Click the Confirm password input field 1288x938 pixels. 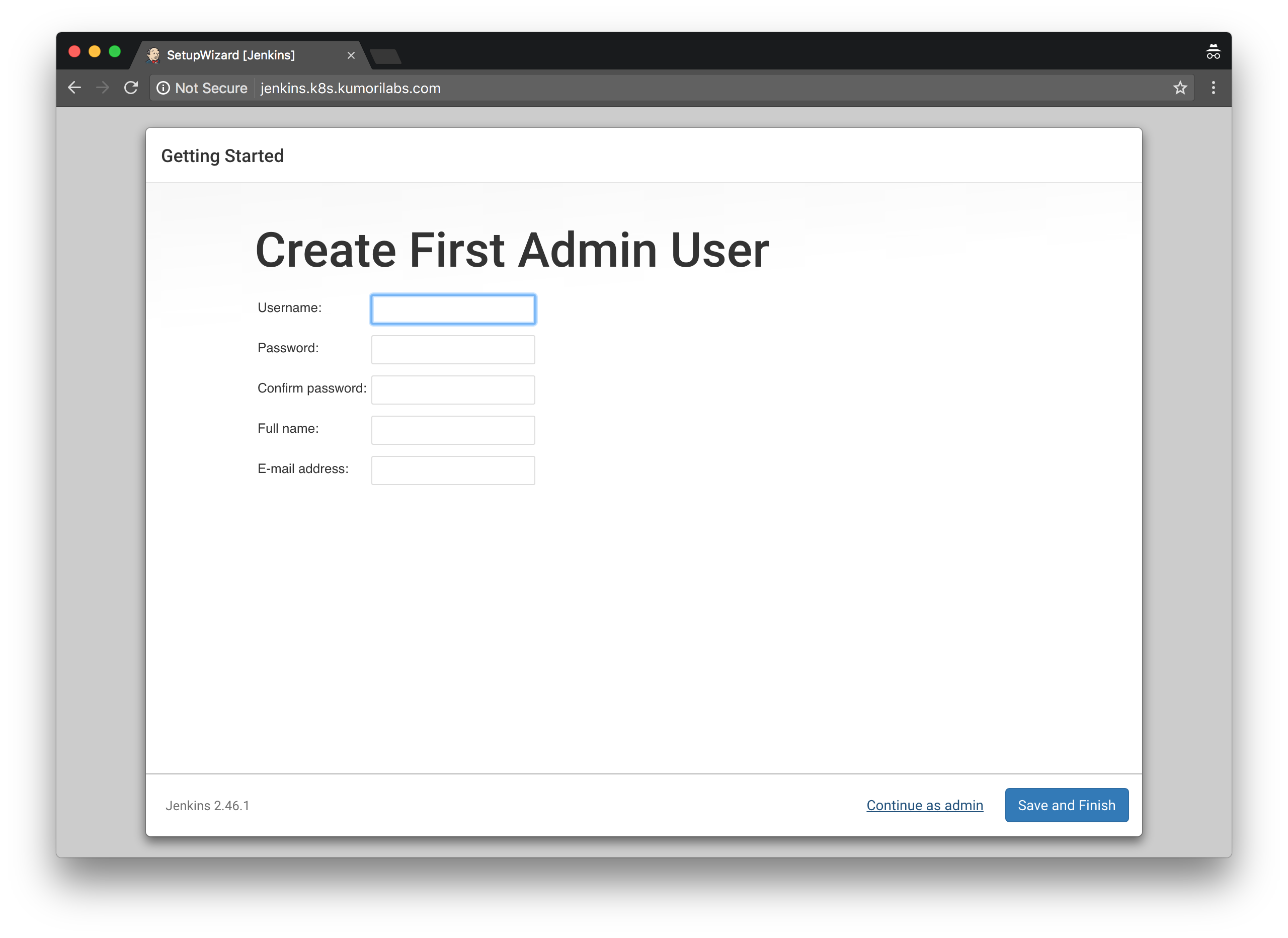453,389
